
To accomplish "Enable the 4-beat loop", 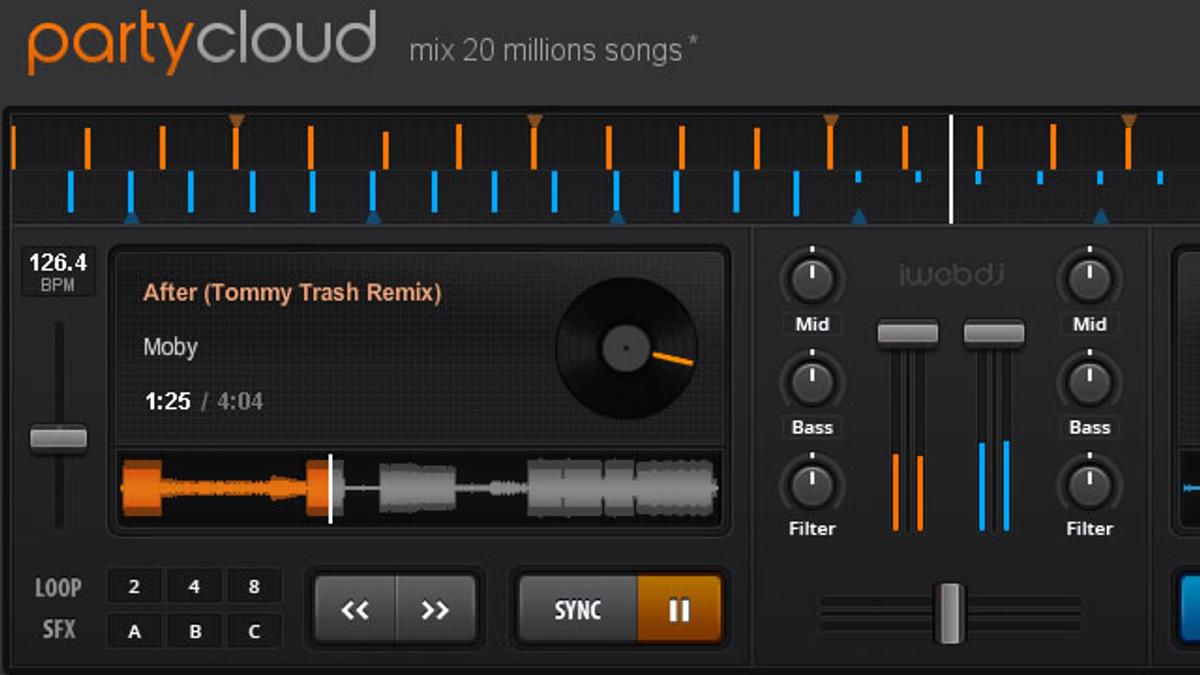I will [x=194, y=587].
